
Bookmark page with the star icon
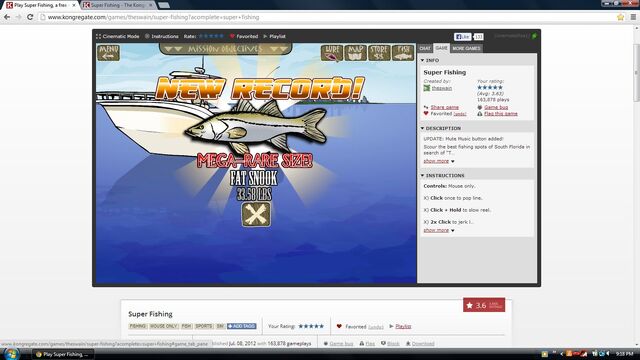click(x=620, y=17)
